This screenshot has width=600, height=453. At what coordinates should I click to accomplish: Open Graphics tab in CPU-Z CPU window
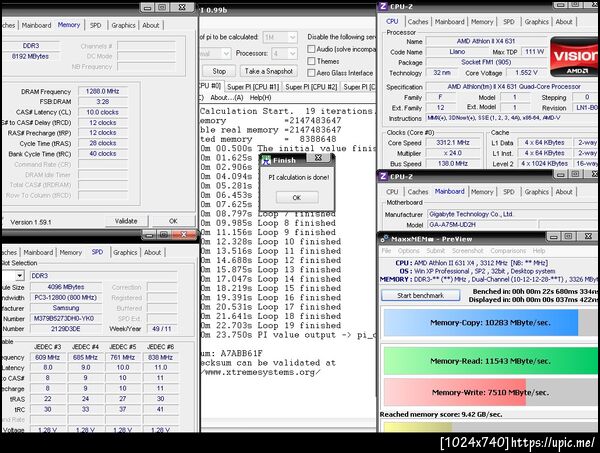pyautogui.click(x=536, y=22)
